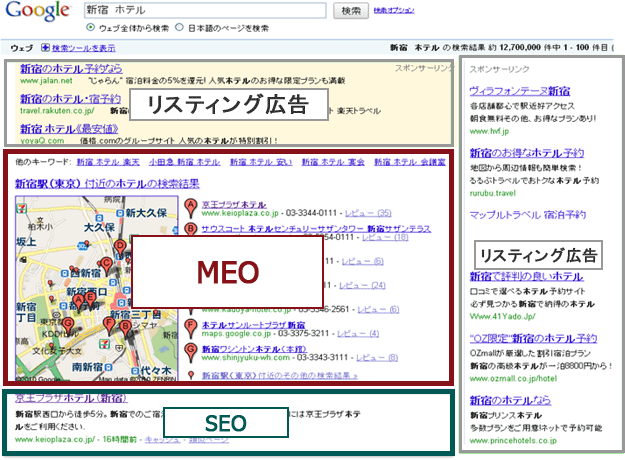
Task: Select the ウェブ全体から検索 radio button
Action: coord(91,27)
